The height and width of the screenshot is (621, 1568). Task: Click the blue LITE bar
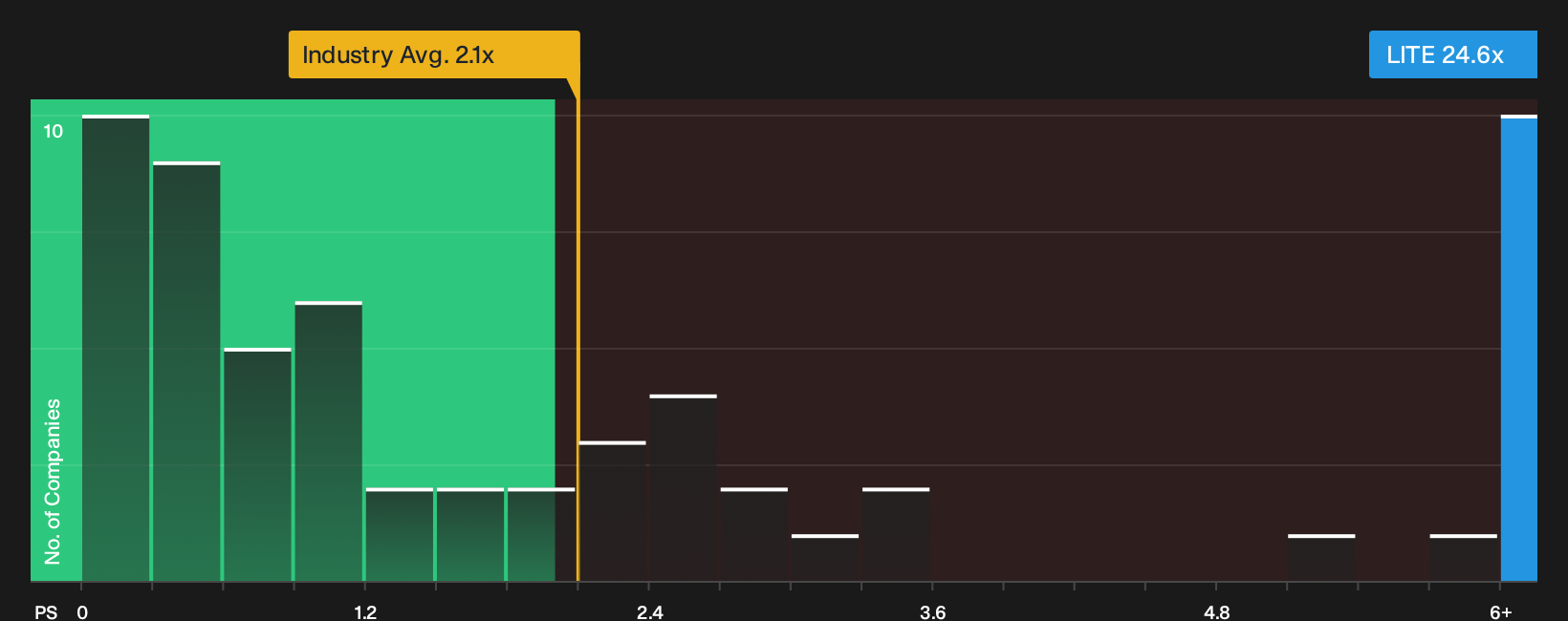pyautogui.click(x=1519, y=348)
